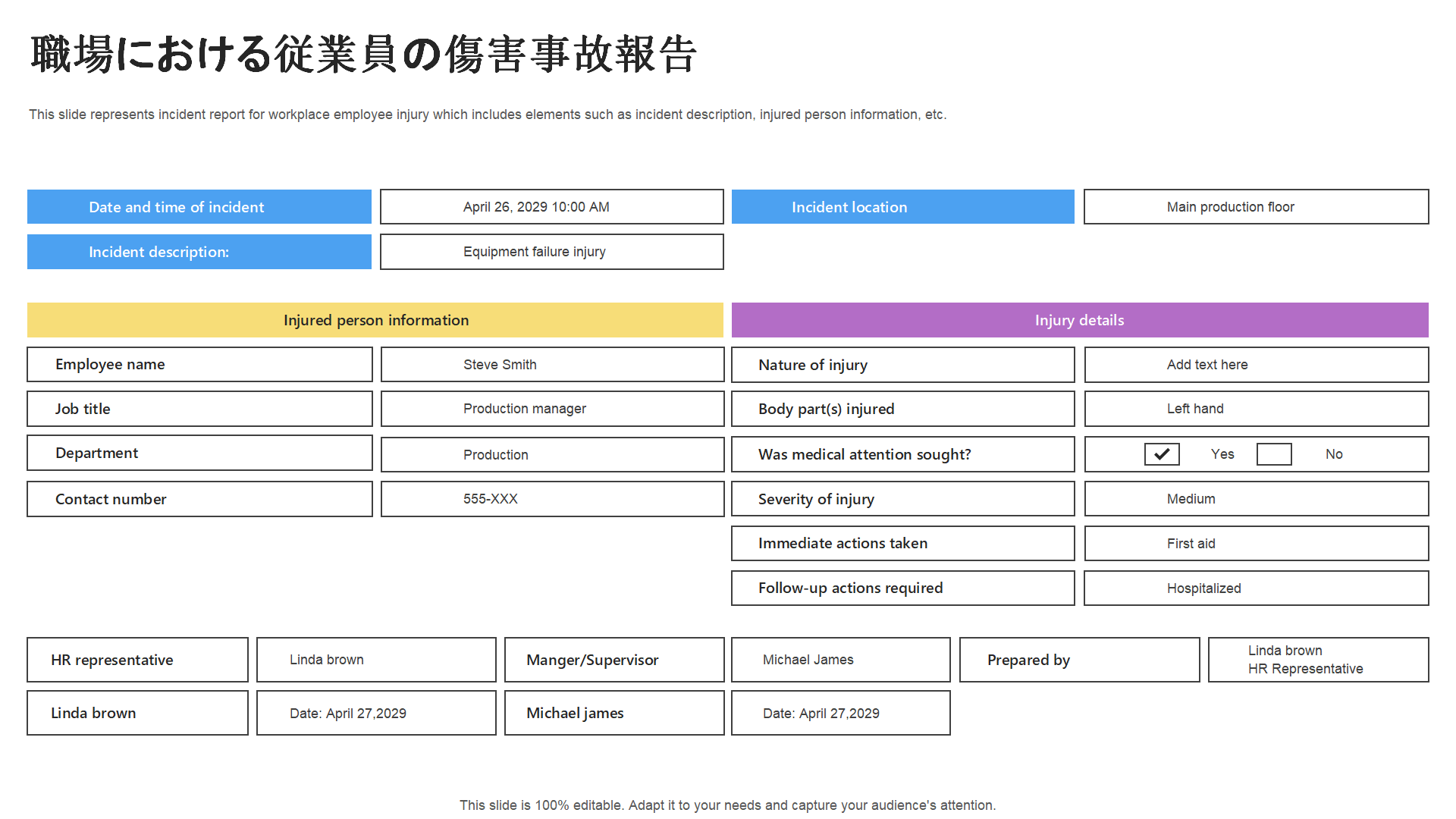Click the 'Medium' severity value
The image size is (1456, 819).
[x=1257, y=499]
